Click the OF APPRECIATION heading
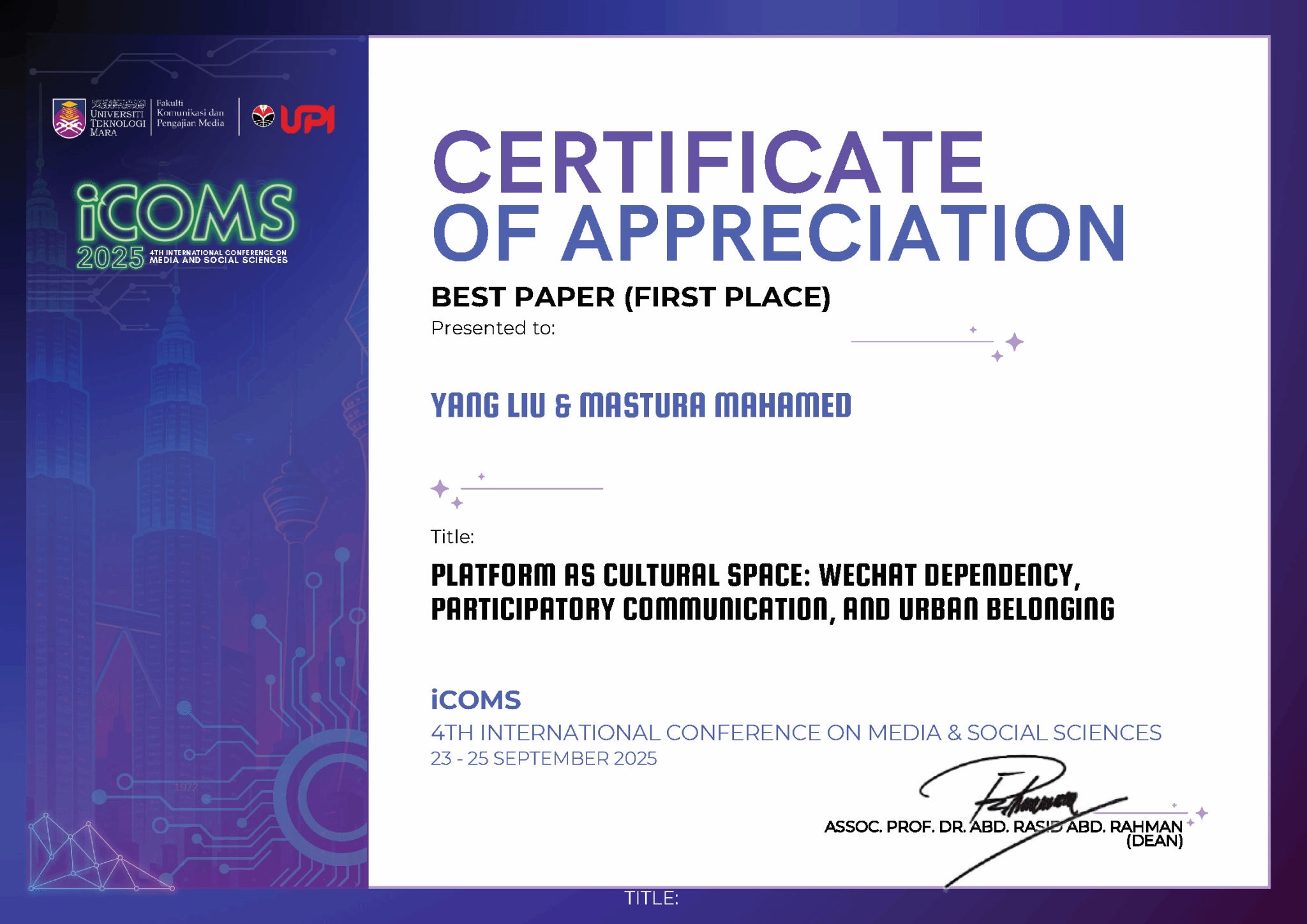 coord(779,234)
